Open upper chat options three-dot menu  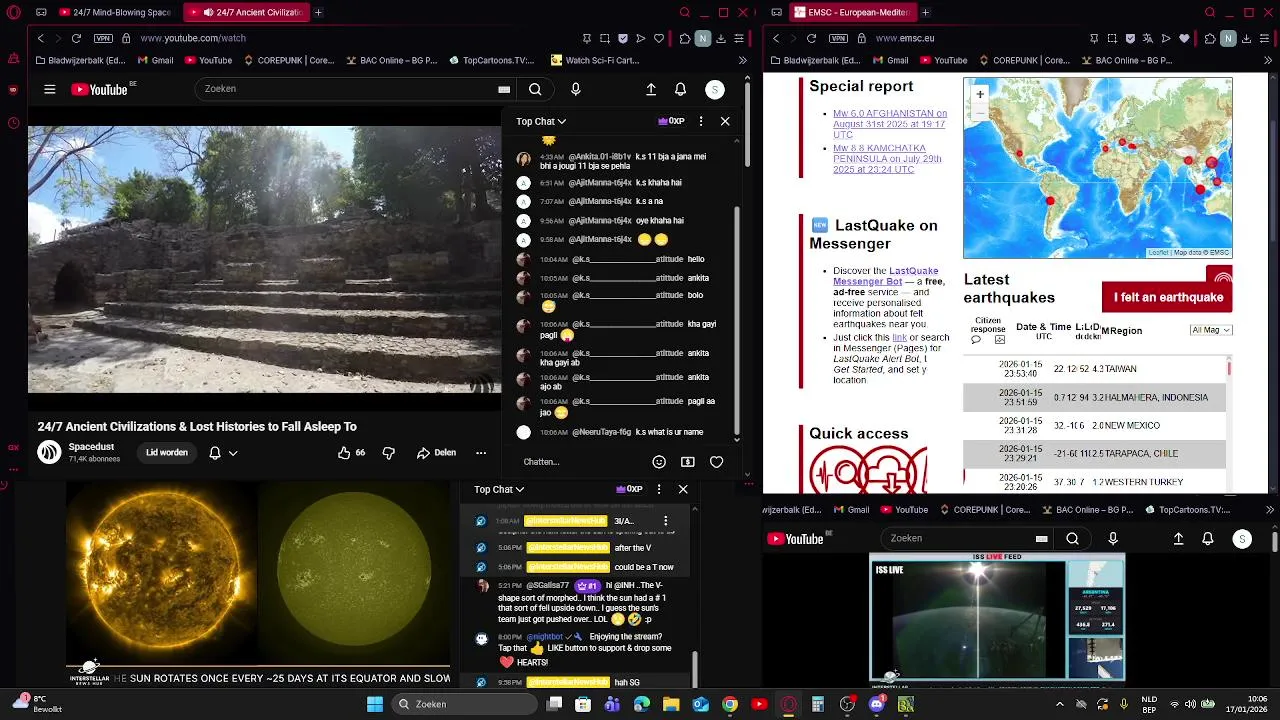[x=701, y=121]
